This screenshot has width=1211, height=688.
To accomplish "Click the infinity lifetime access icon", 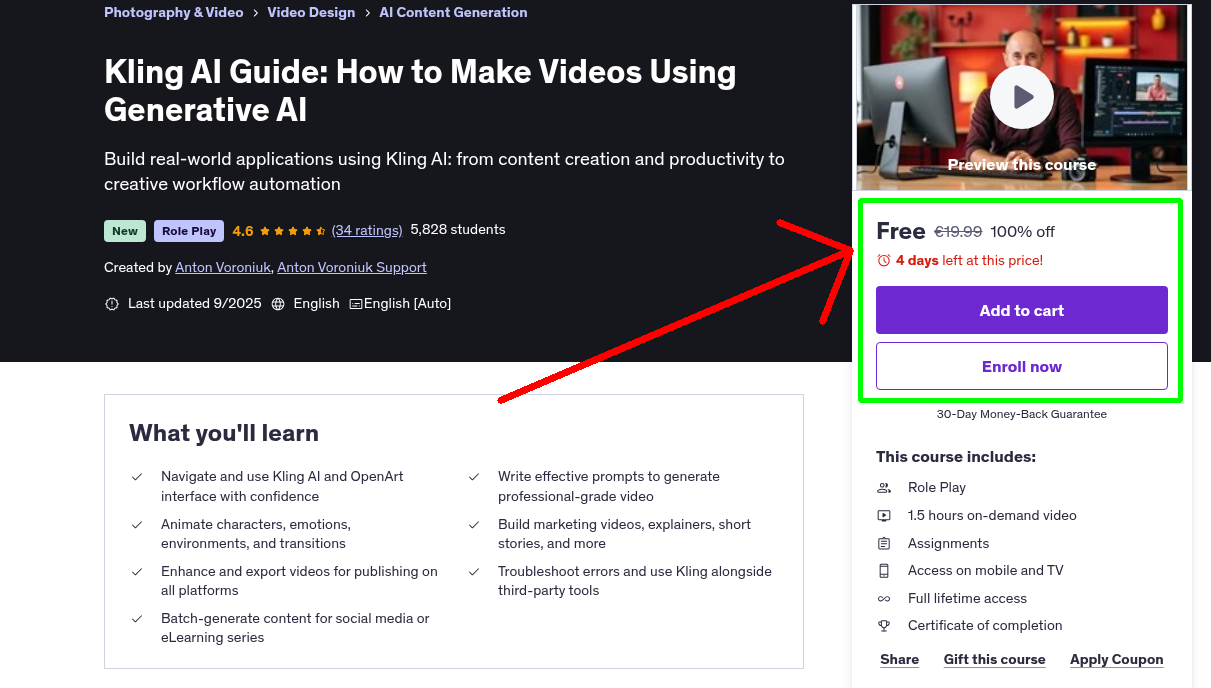I will tap(884, 599).
